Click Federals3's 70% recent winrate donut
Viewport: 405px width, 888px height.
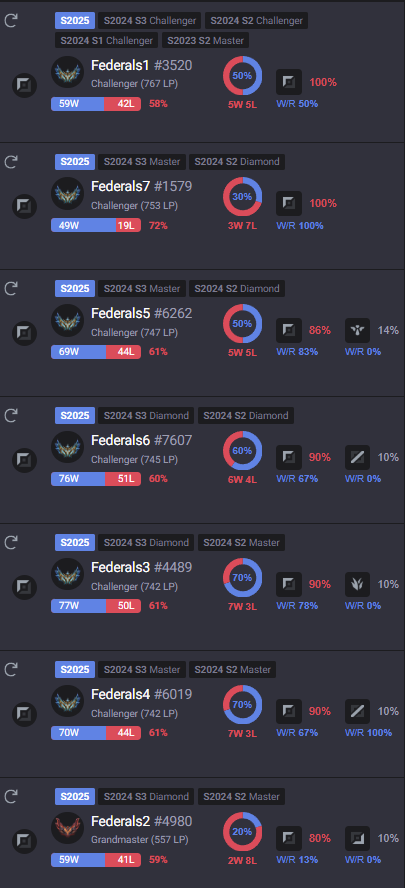tap(242, 578)
